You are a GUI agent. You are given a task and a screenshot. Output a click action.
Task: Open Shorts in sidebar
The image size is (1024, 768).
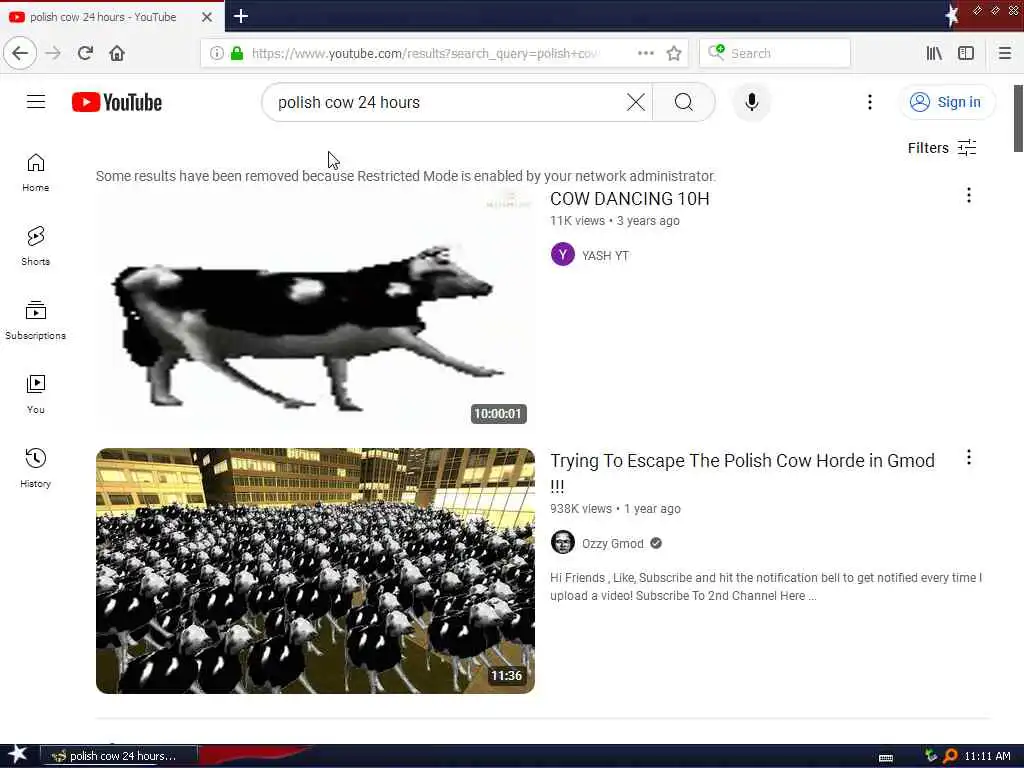point(35,246)
